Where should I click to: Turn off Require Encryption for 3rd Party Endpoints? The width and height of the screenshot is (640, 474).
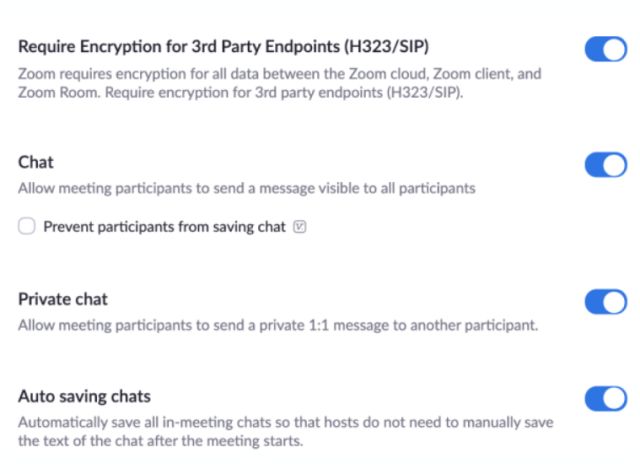coord(605,48)
